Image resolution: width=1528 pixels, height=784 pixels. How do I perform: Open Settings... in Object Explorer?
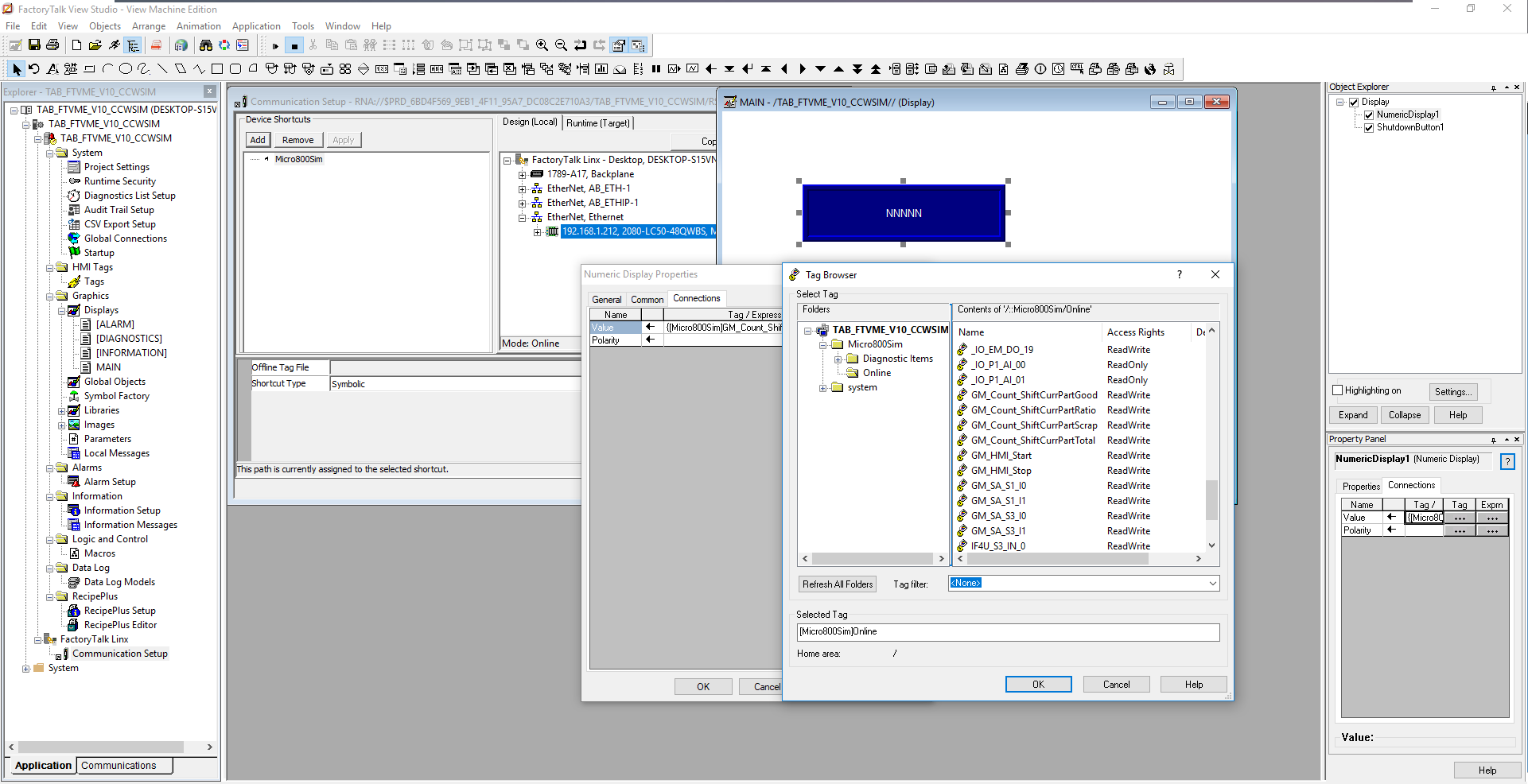coord(1453,392)
